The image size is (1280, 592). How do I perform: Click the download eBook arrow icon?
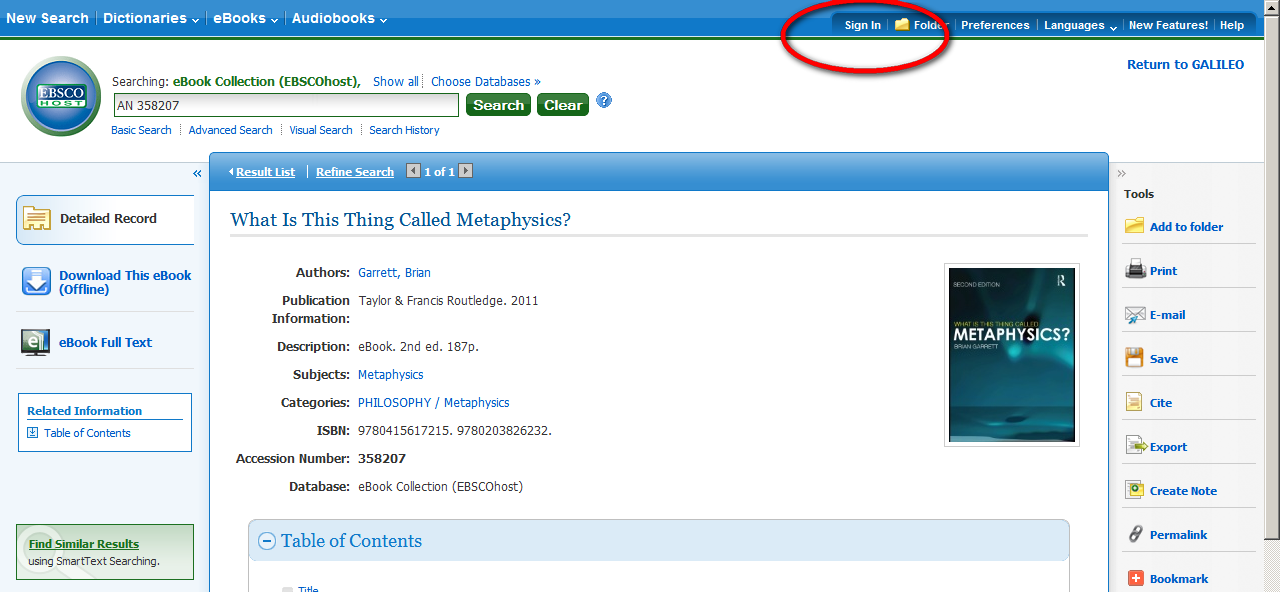click(36, 282)
